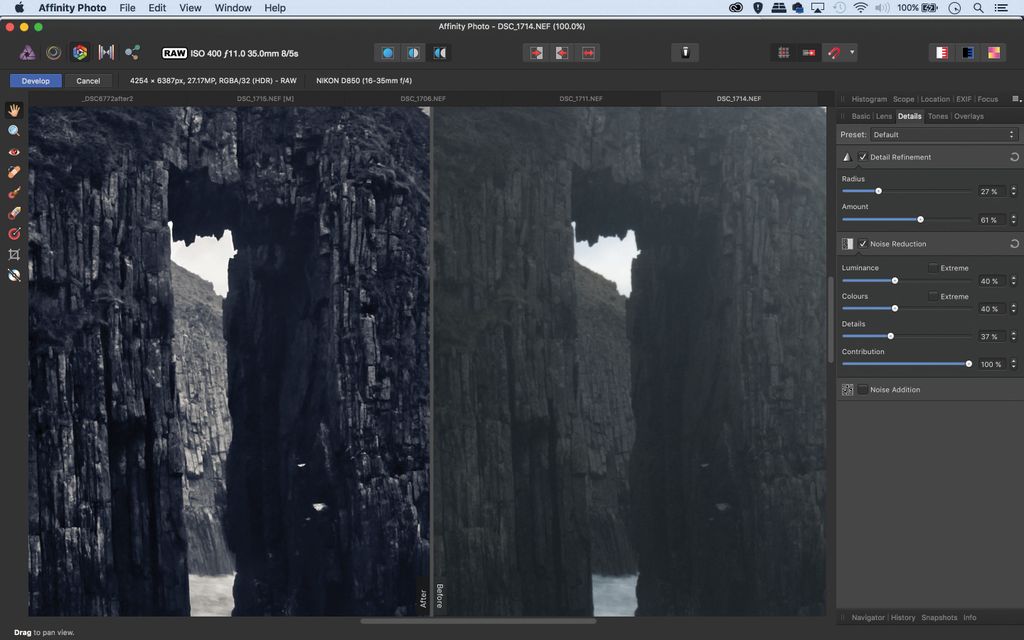Select the Zoom tool
The height and width of the screenshot is (640, 1024).
[x=14, y=131]
